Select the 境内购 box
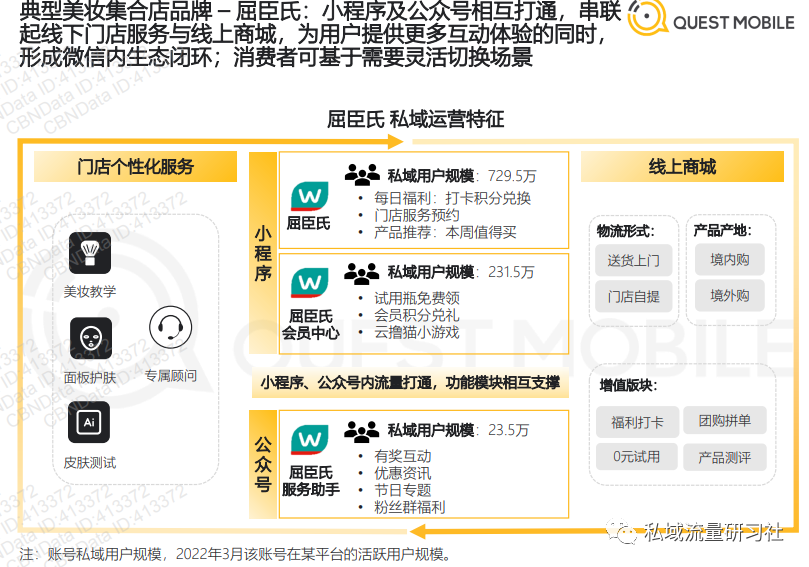 [730, 260]
